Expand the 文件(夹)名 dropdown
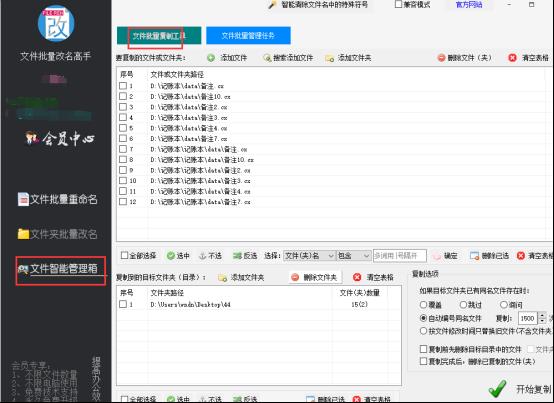The width and height of the screenshot is (554, 403). pos(331,255)
